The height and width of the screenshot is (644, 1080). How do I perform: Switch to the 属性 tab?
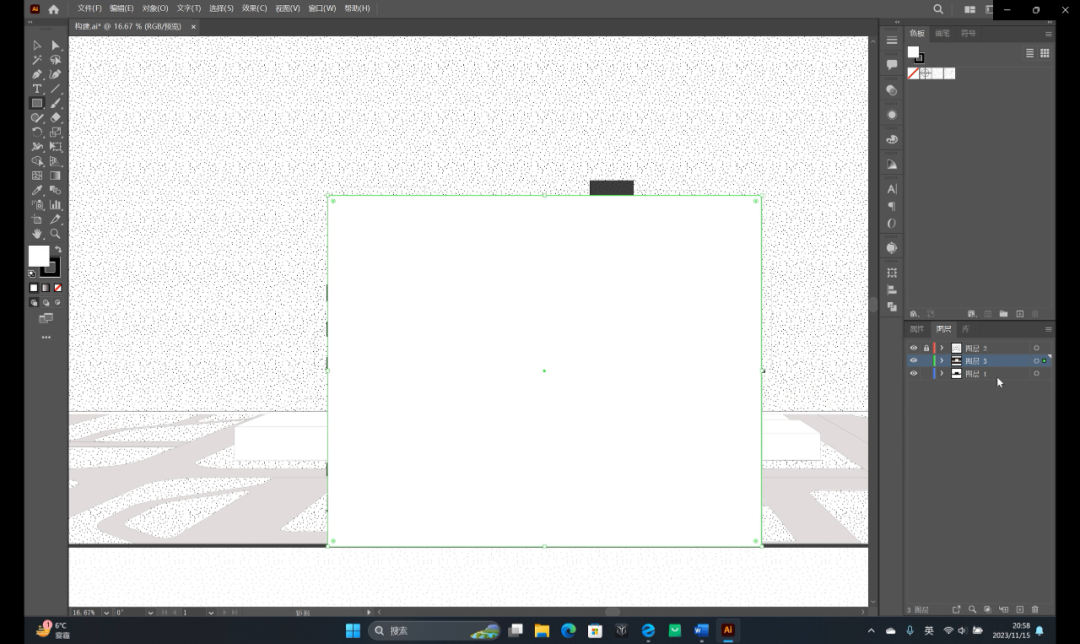click(917, 329)
